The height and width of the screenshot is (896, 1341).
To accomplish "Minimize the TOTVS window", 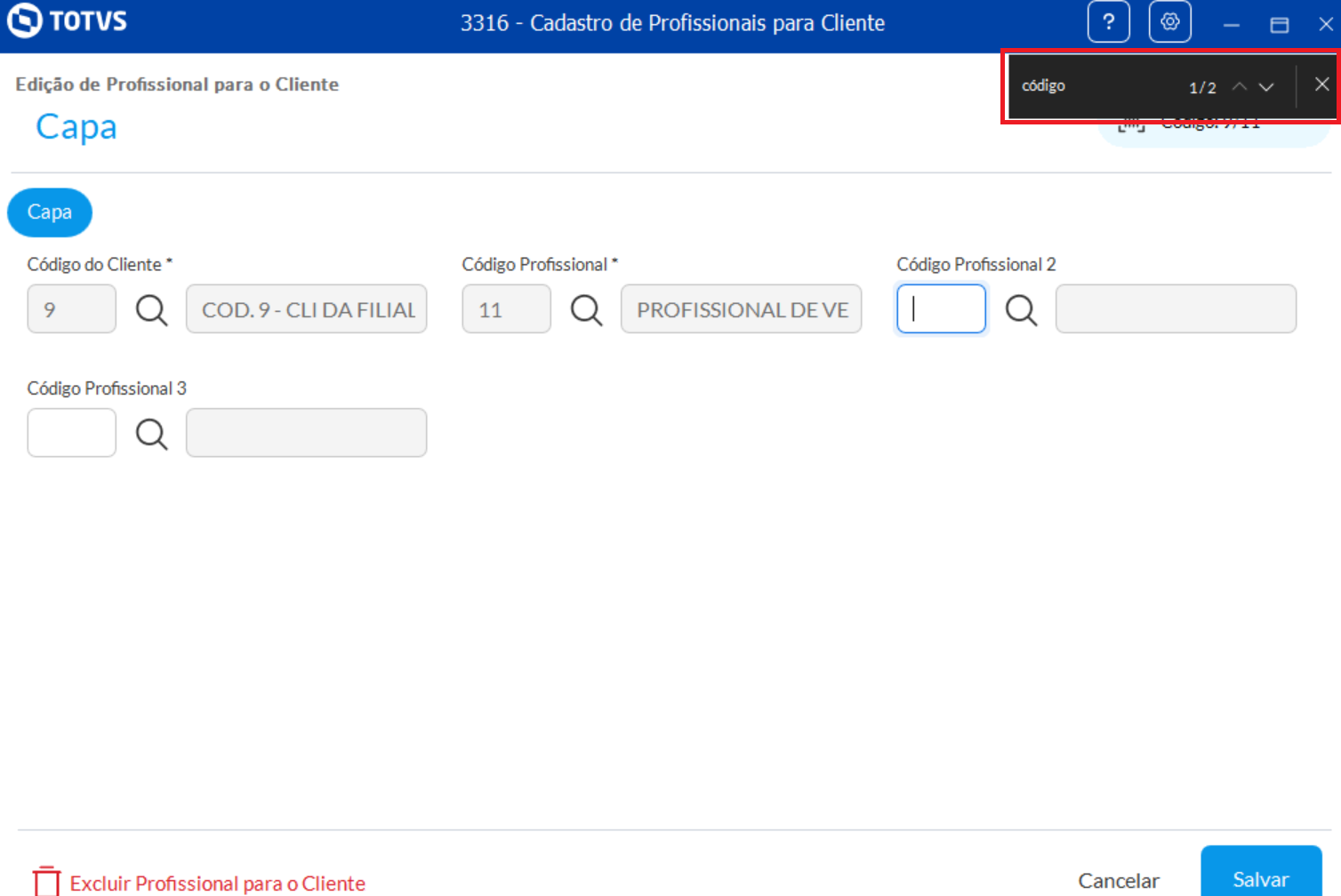I will (1232, 25).
